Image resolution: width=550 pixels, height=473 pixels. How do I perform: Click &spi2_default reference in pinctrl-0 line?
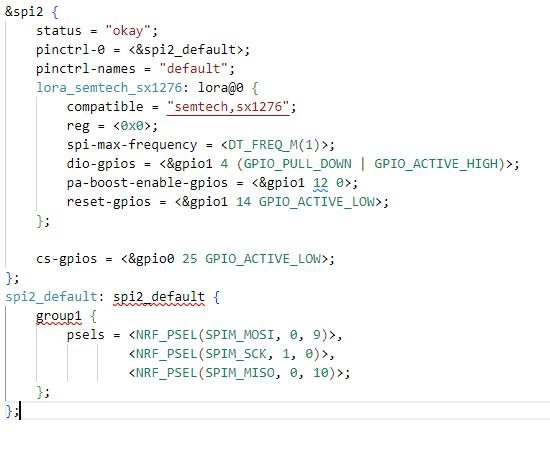[186, 49]
